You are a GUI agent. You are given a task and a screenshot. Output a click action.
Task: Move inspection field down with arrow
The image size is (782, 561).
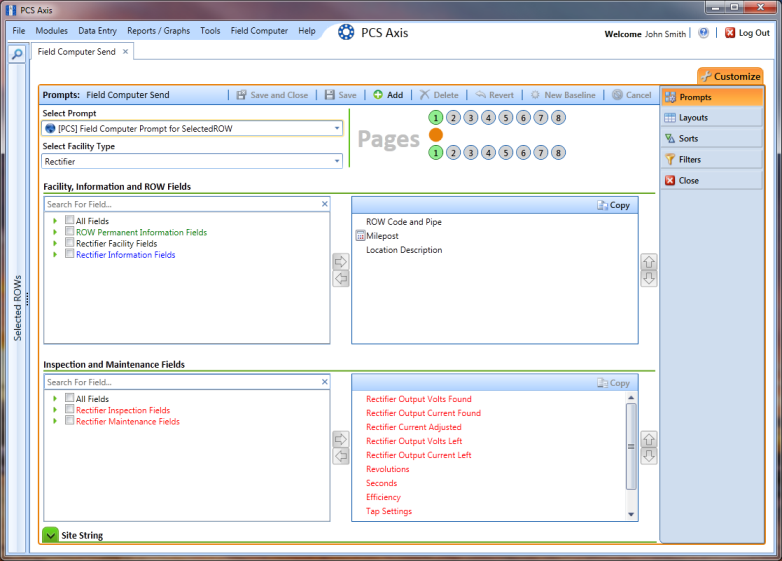pyautogui.click(x=649, y=456)
